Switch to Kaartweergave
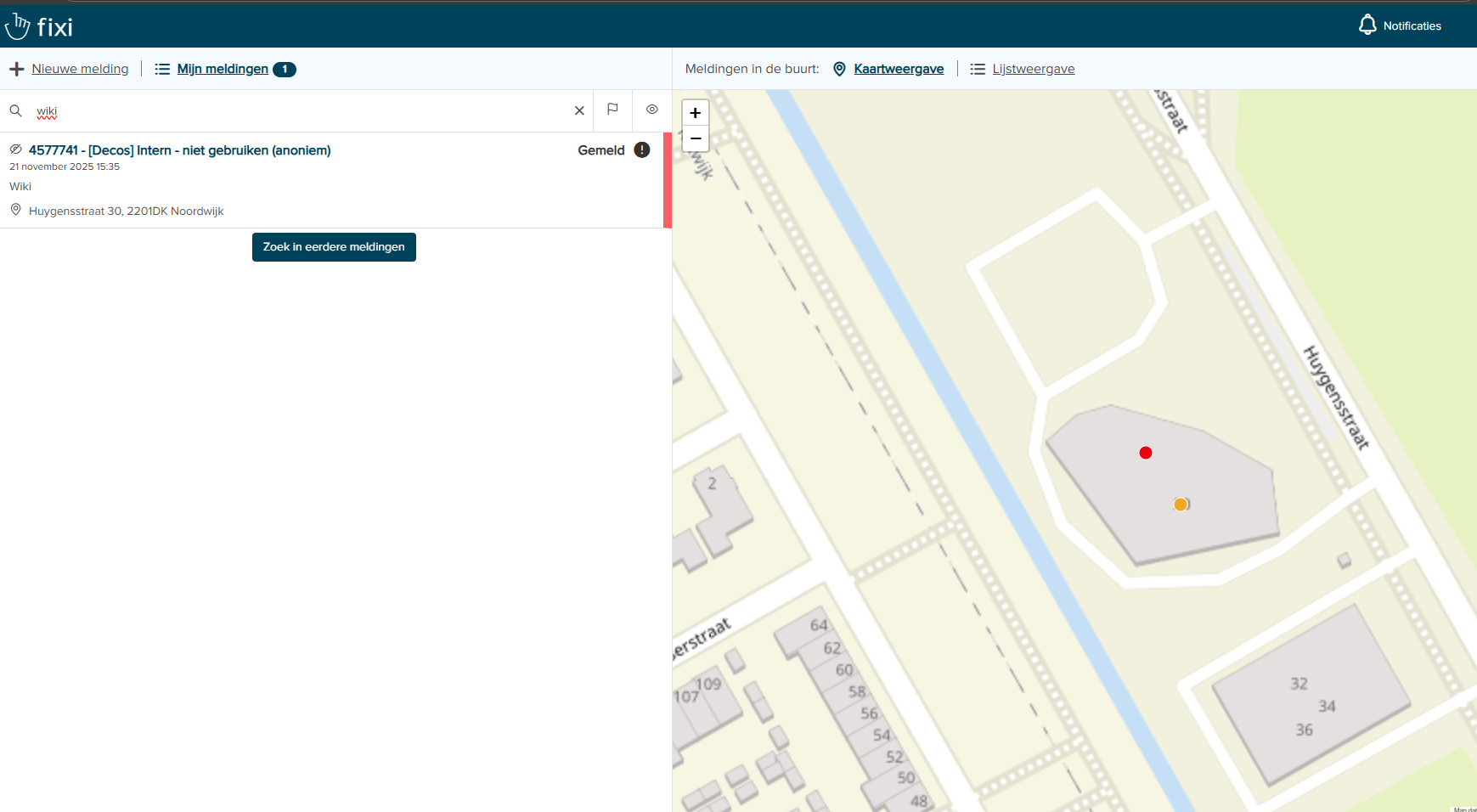1477x812 pixels. point(898,69)
